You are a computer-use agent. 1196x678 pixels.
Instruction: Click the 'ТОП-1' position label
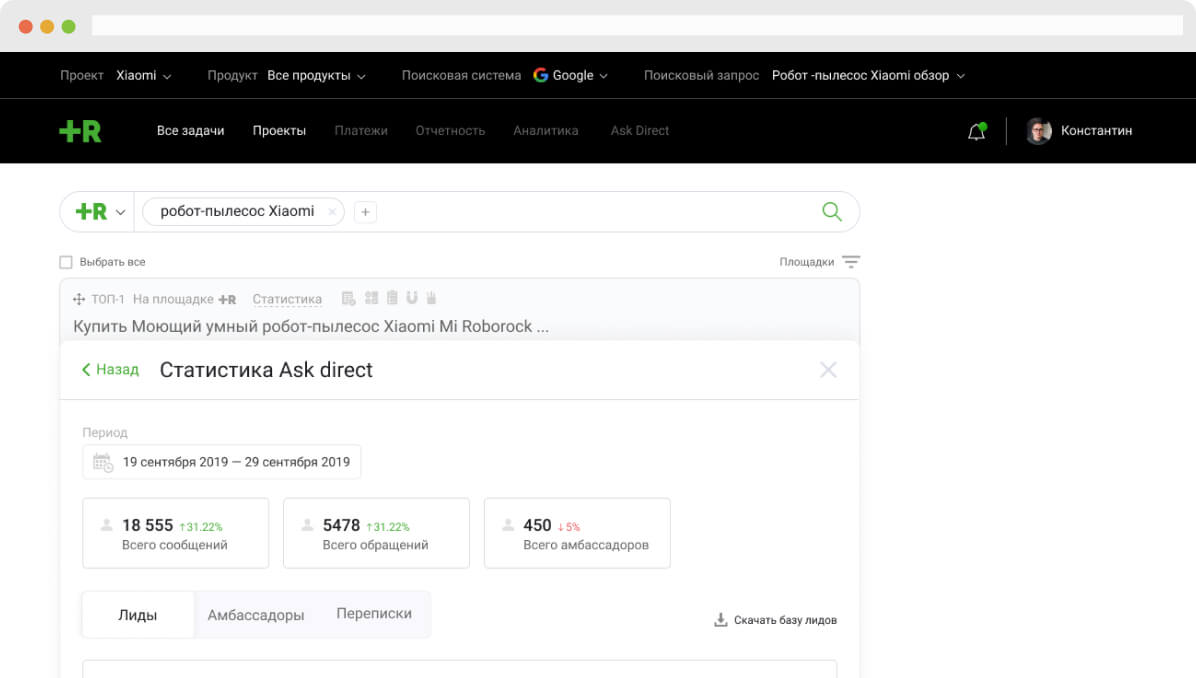point(108,299)
